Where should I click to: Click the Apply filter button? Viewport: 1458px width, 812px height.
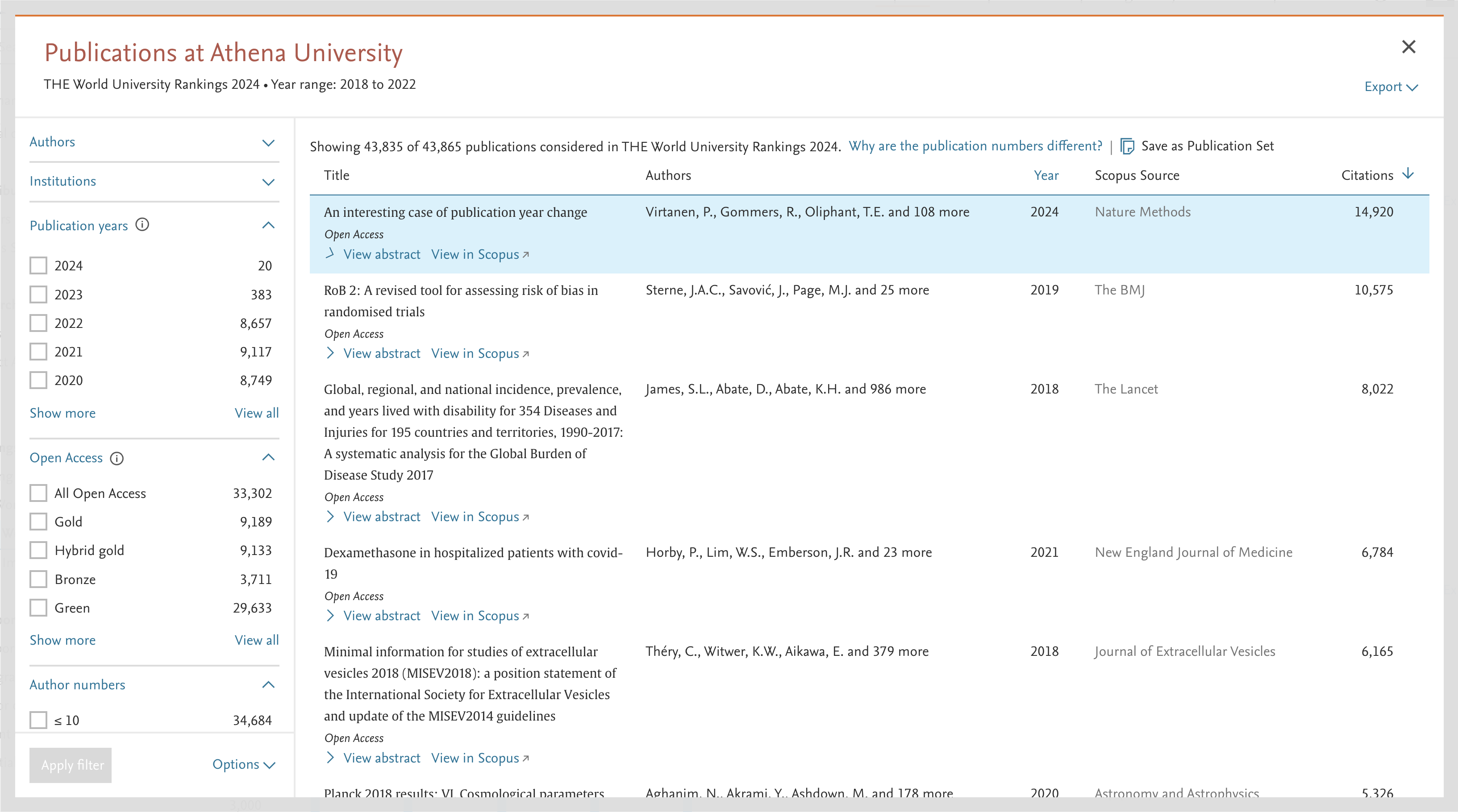[71, 765]
